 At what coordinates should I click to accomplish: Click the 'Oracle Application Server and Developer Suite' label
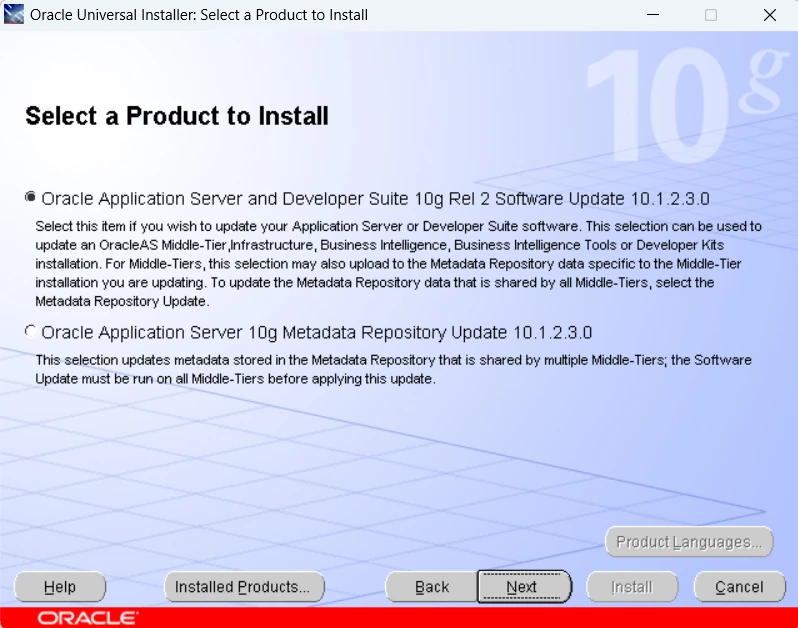(x=376, y=198)
